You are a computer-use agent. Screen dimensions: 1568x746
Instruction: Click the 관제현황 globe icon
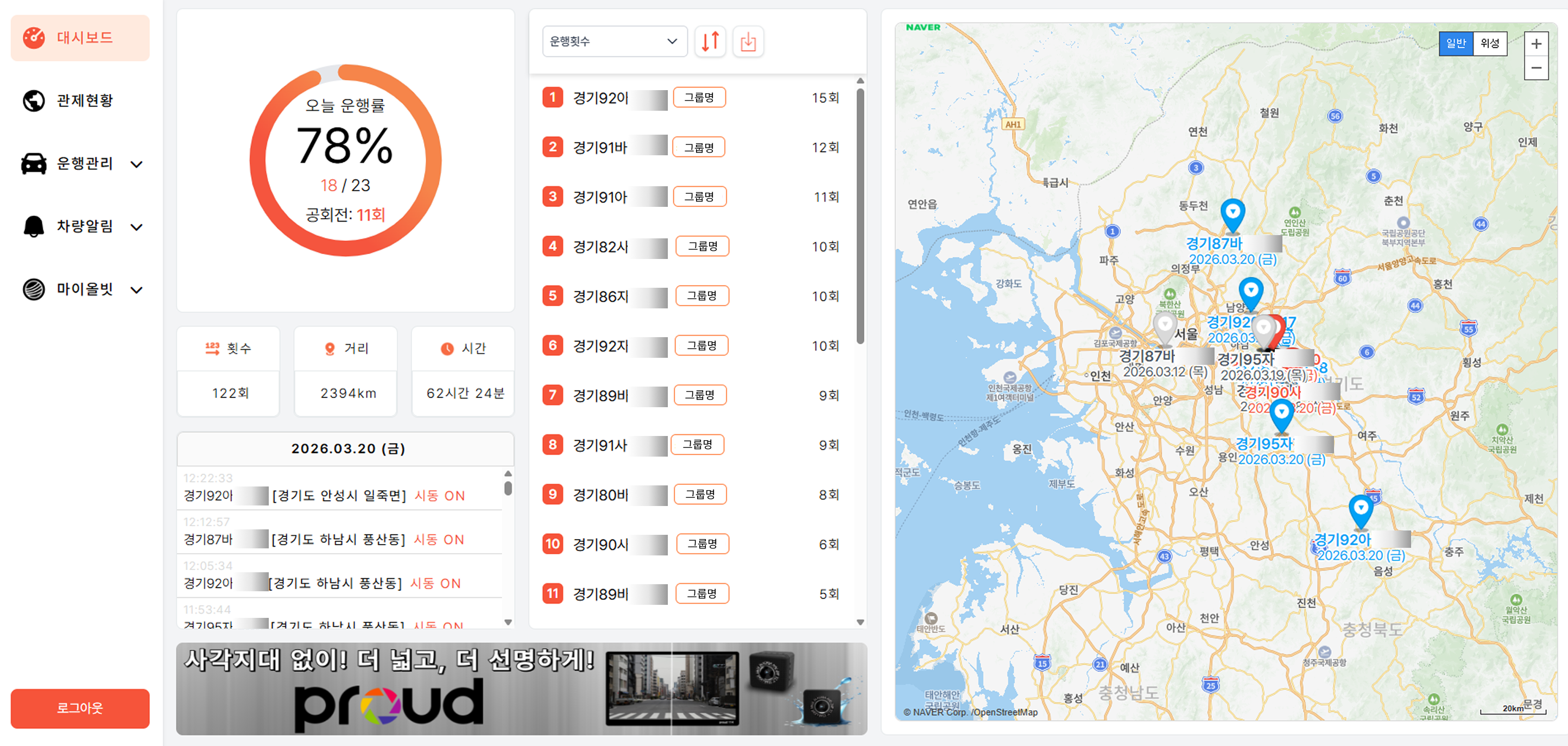coord(34,100)
